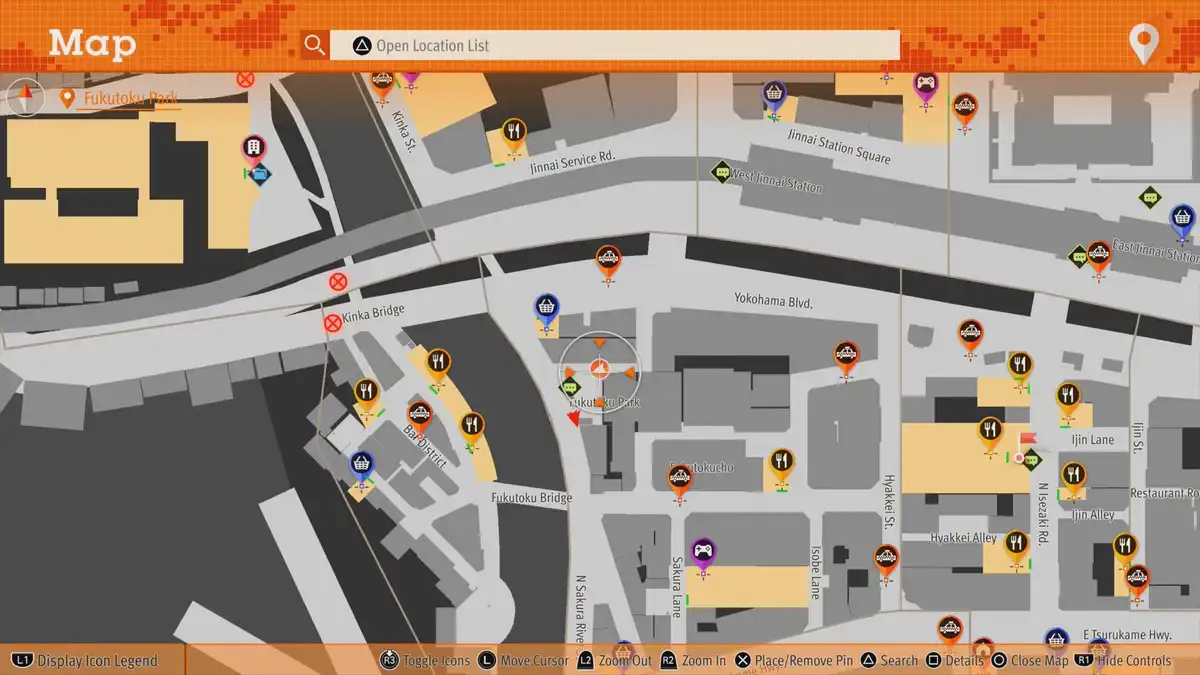Select the taxi marker above Yokohama Blvd.
The width and height of the screenshot is (1200, 675).
[x=607, y=260]
